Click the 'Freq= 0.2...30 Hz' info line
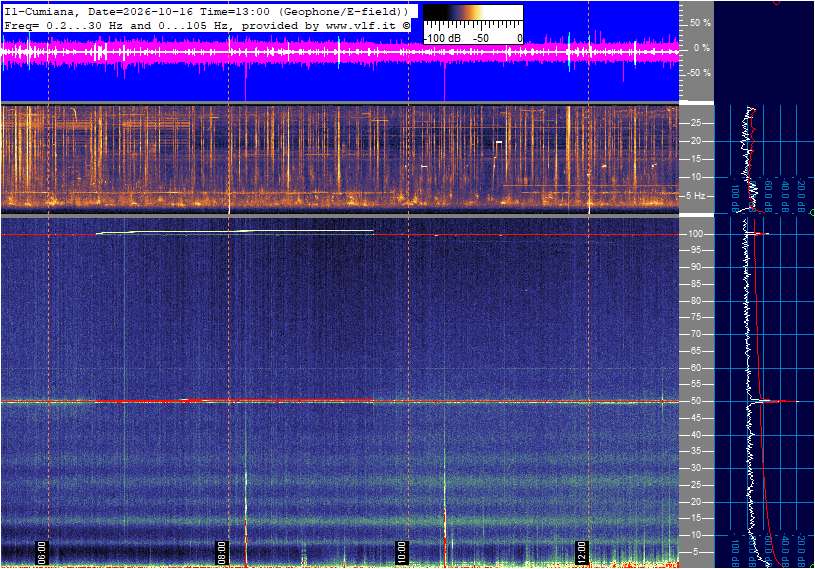This screenshot has width=815, height=569. click(207, 25)
